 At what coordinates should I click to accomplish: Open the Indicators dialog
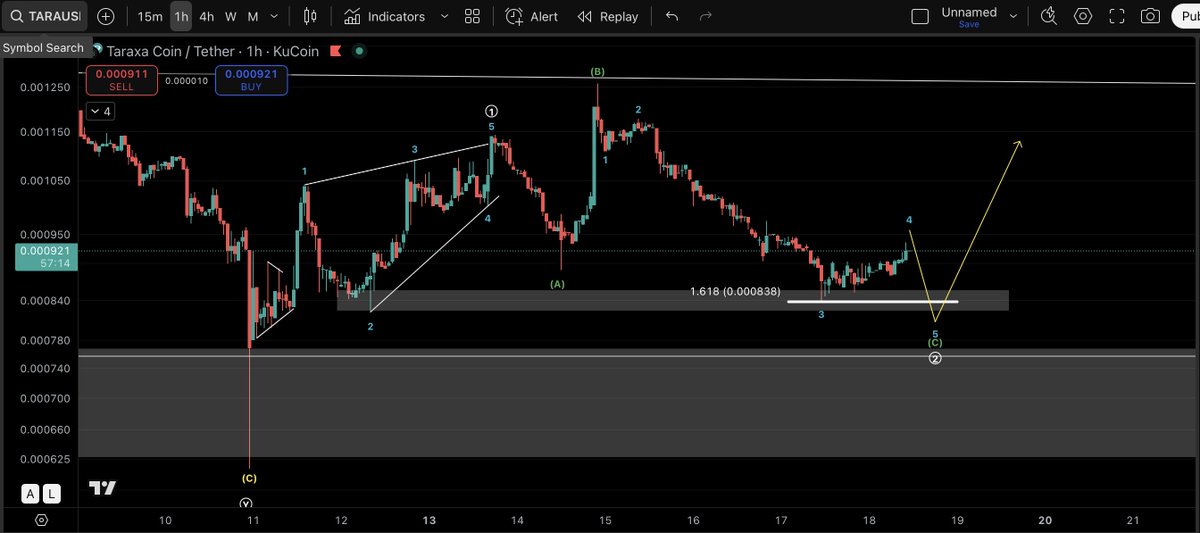coord(385,16)
